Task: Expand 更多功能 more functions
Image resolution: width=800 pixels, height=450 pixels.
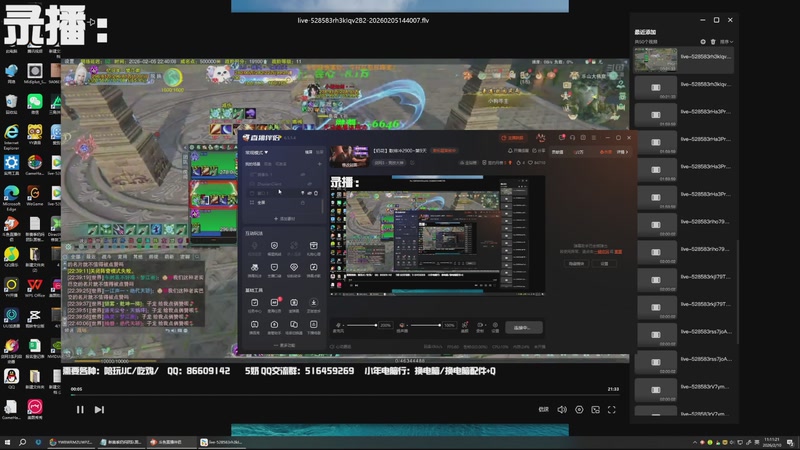Action: pos(285,345)
